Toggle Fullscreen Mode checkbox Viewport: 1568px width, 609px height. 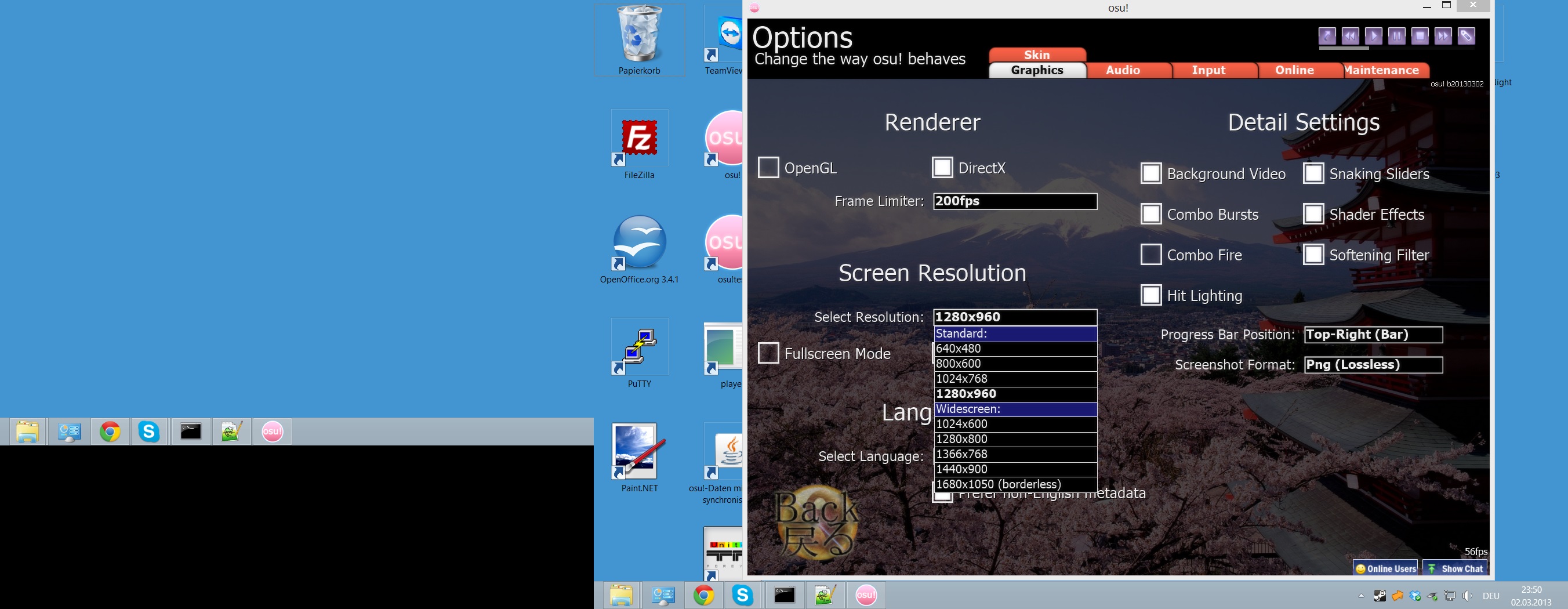pyautogui.click(x=768, y=353)
